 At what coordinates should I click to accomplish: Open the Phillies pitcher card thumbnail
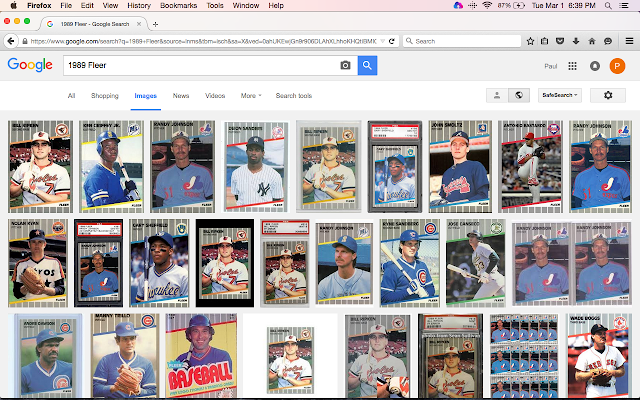tap(530, 167)
